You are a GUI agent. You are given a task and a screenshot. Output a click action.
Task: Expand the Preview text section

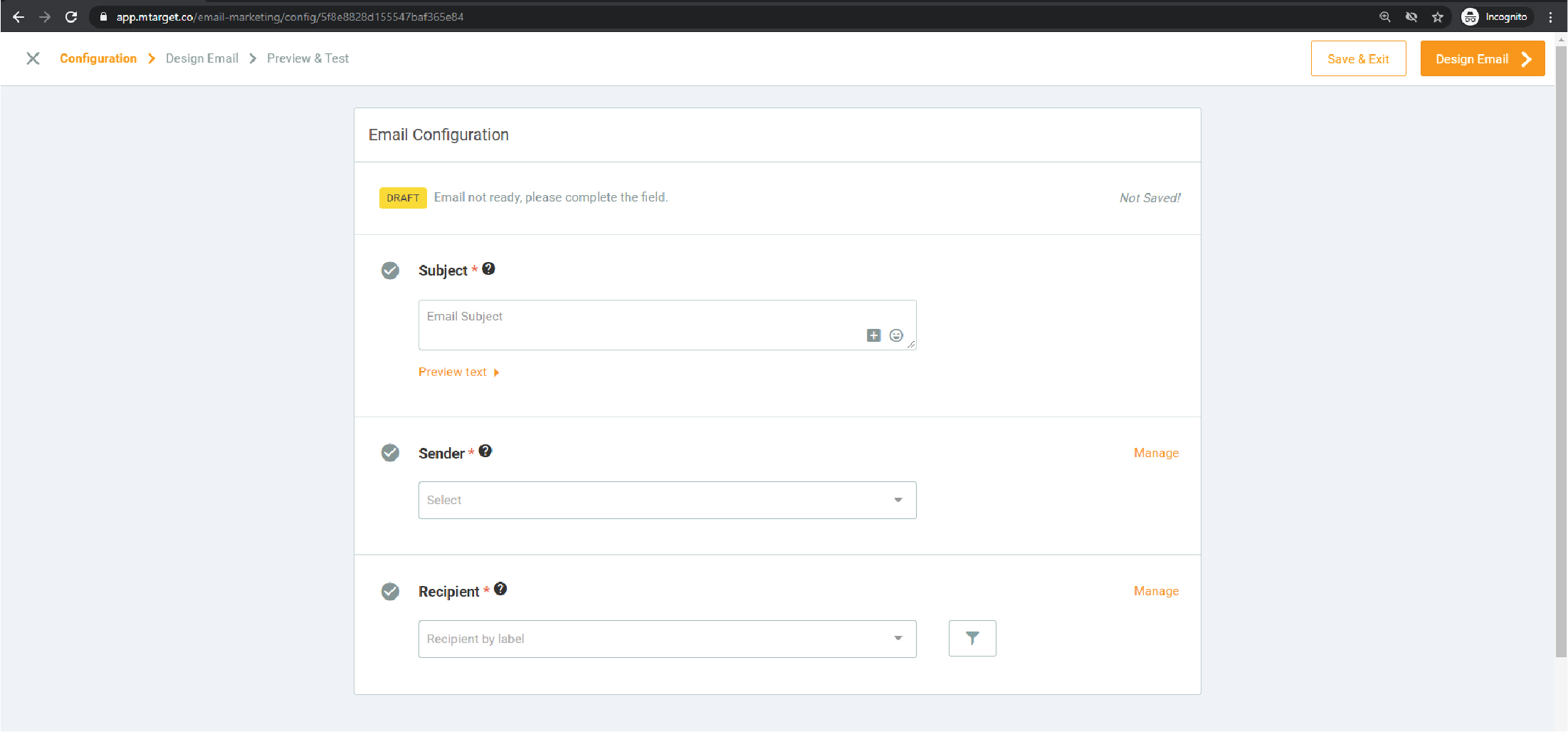tap(458, 372)
